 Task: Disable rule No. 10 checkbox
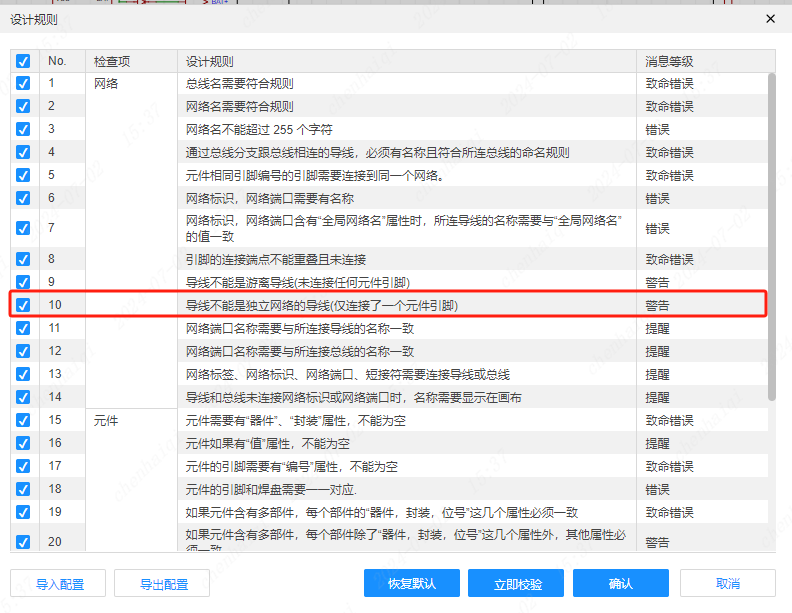coord(23,305)
